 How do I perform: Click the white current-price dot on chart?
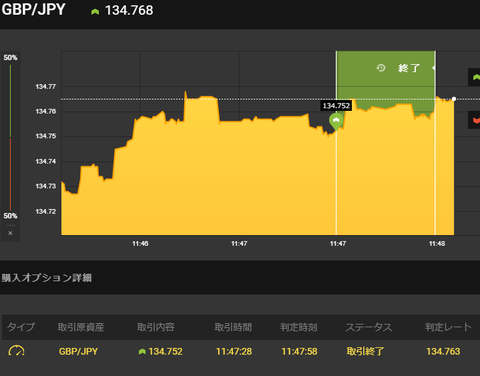[x=454, y=99]
